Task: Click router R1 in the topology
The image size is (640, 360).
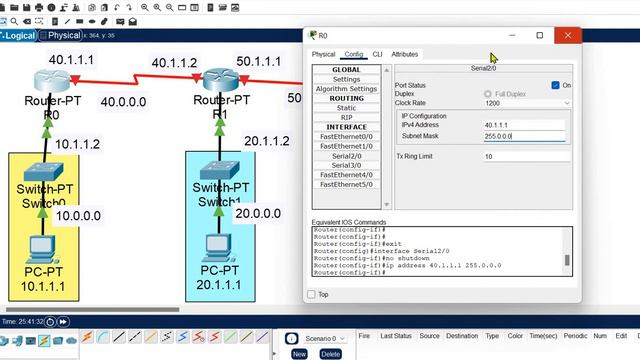Action: 221,80
